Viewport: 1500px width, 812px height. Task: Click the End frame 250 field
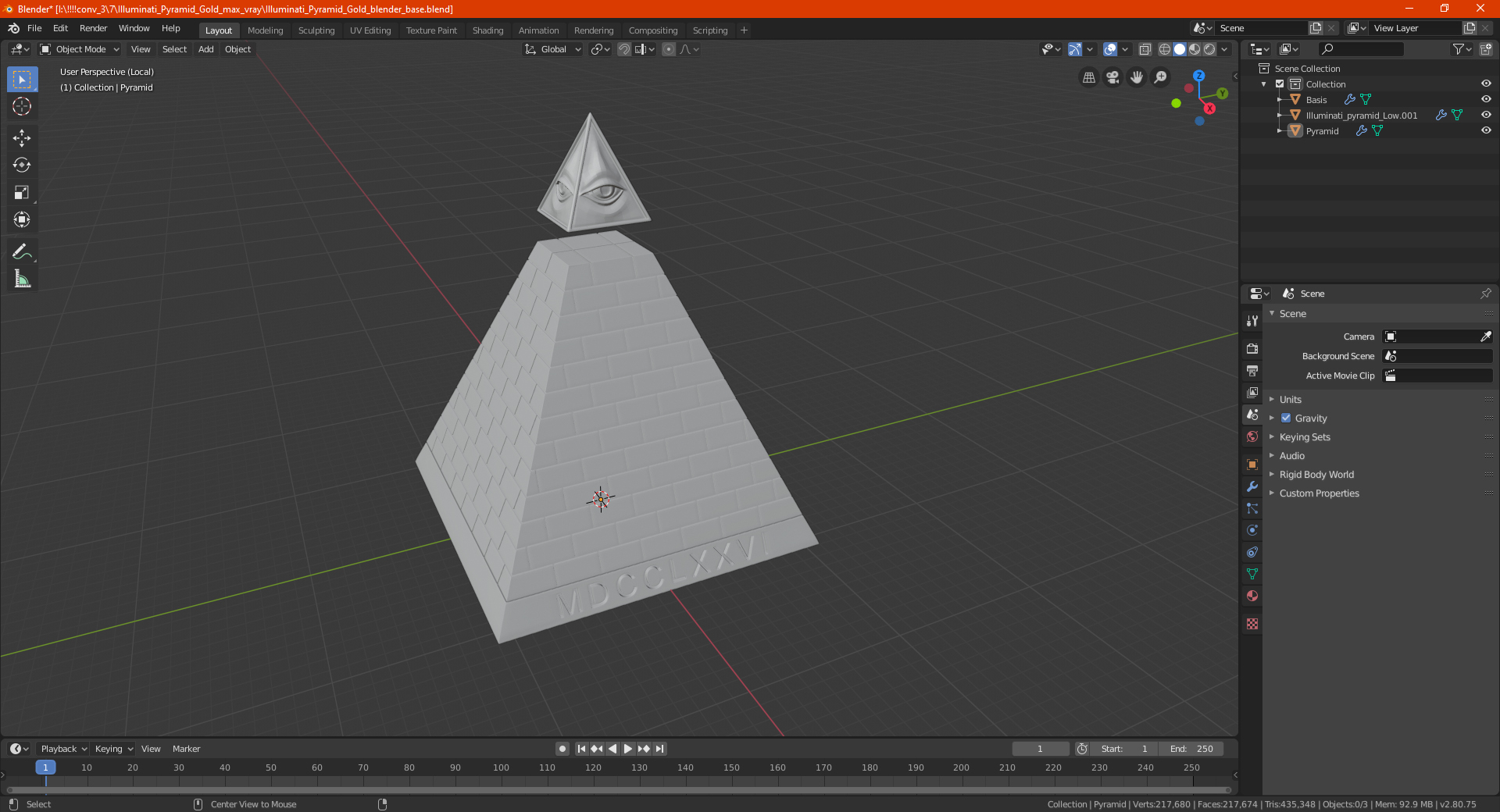tap(1191, 748)
